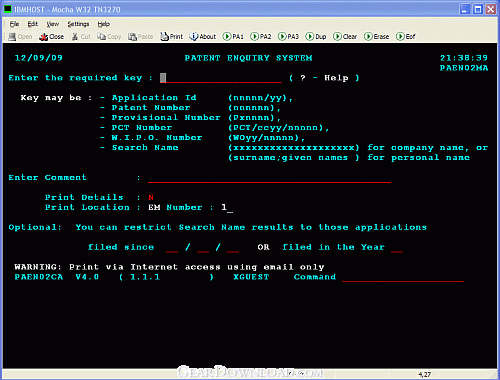Click the (WOyy/nnnnn) format text
Image resolution: width=500 pixels, height=380 pixels.
coord(266,138)
